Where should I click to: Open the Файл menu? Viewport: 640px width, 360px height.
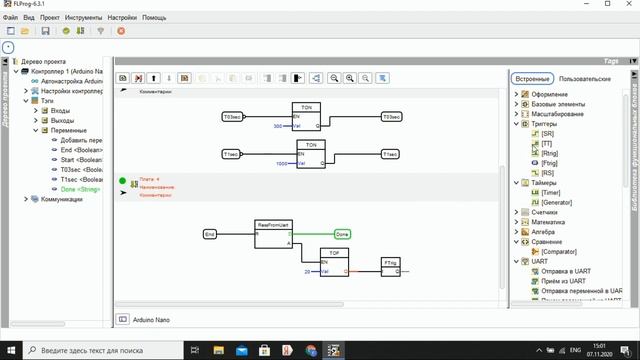click(x=10, y=18)
